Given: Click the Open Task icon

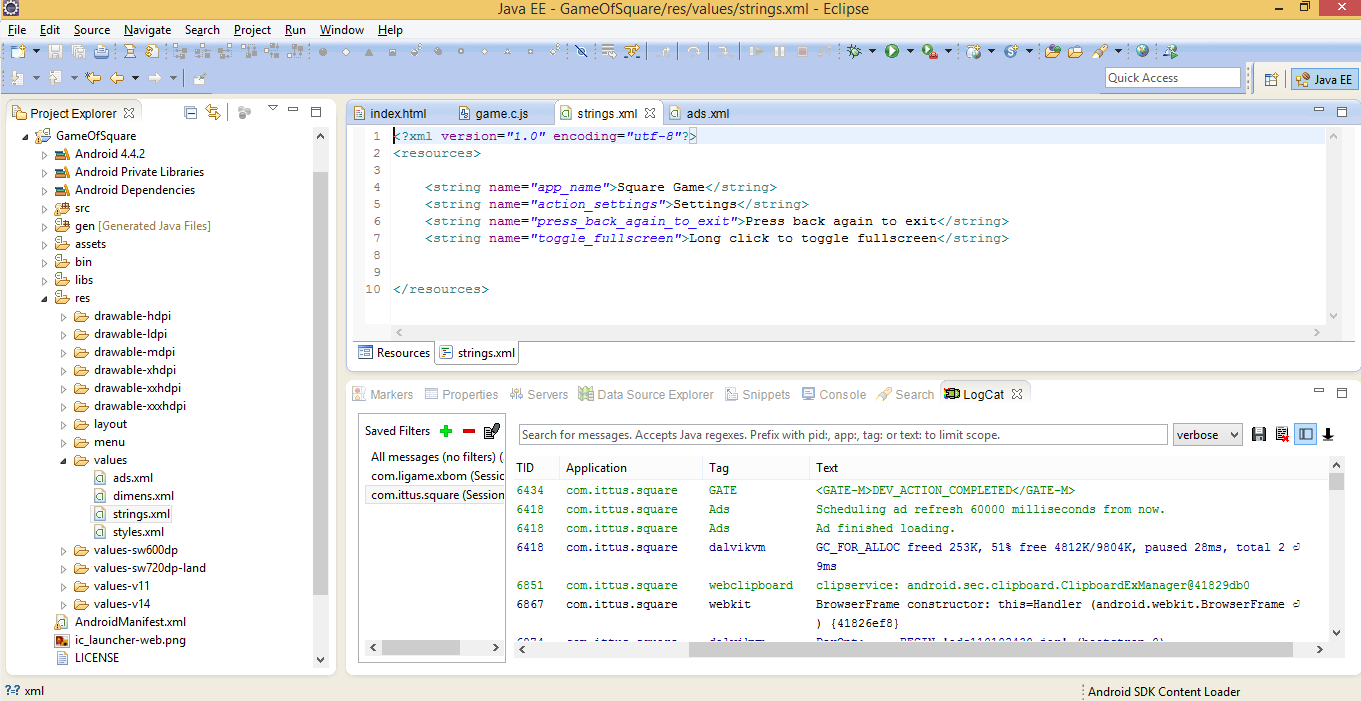Looking at the screenshot, I should click(1075, 51).
